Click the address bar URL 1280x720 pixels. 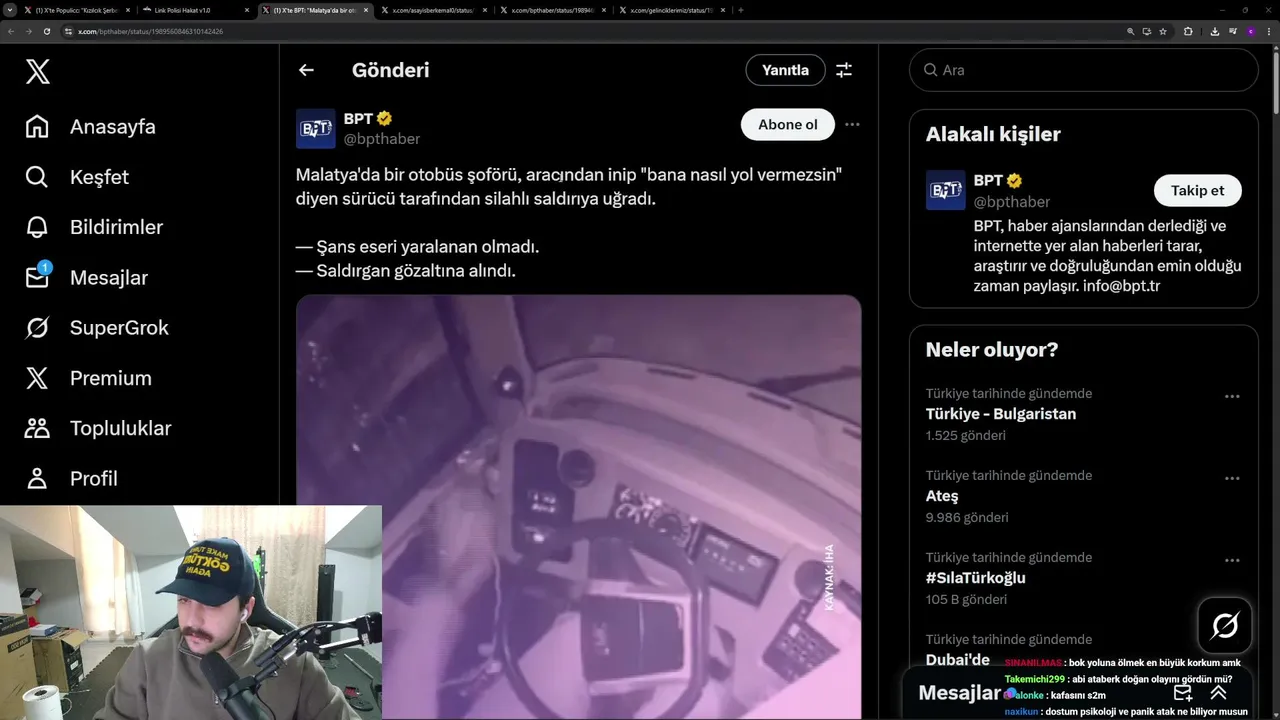[x=150, y=31]
